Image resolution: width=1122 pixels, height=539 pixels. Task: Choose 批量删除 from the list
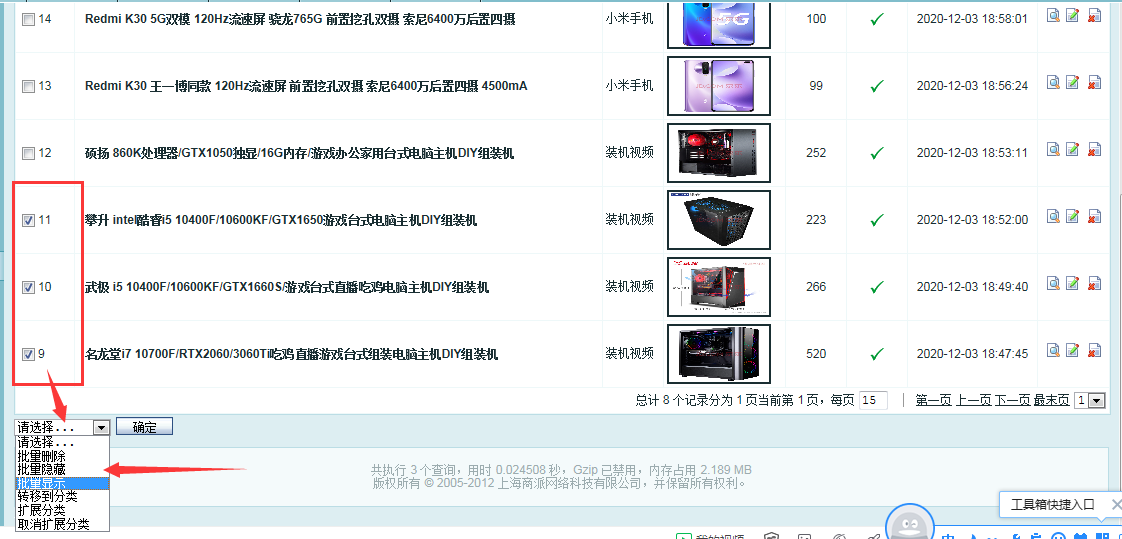pos(62,455)
